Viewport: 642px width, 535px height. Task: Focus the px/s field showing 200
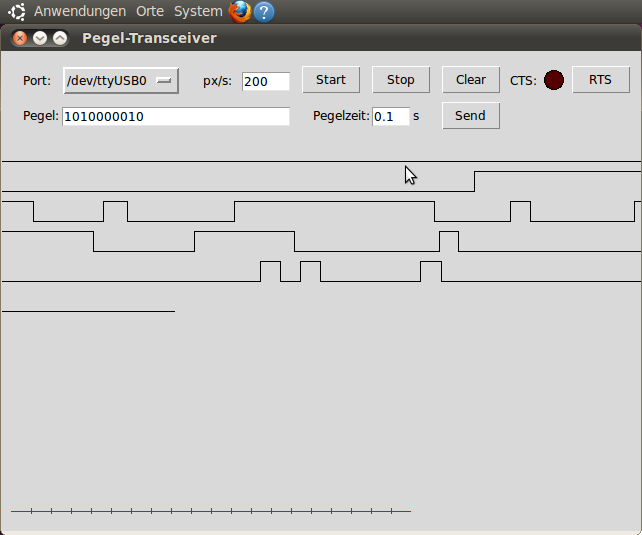265,81
